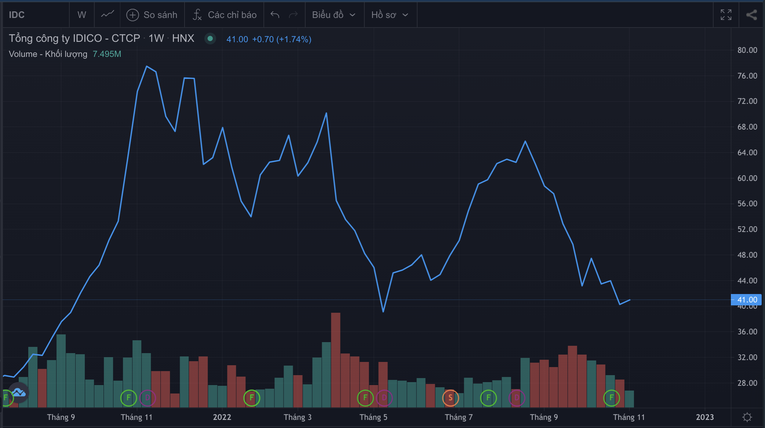Redo the chart action
The image size is (765, 428).
(x=293, y=15)
